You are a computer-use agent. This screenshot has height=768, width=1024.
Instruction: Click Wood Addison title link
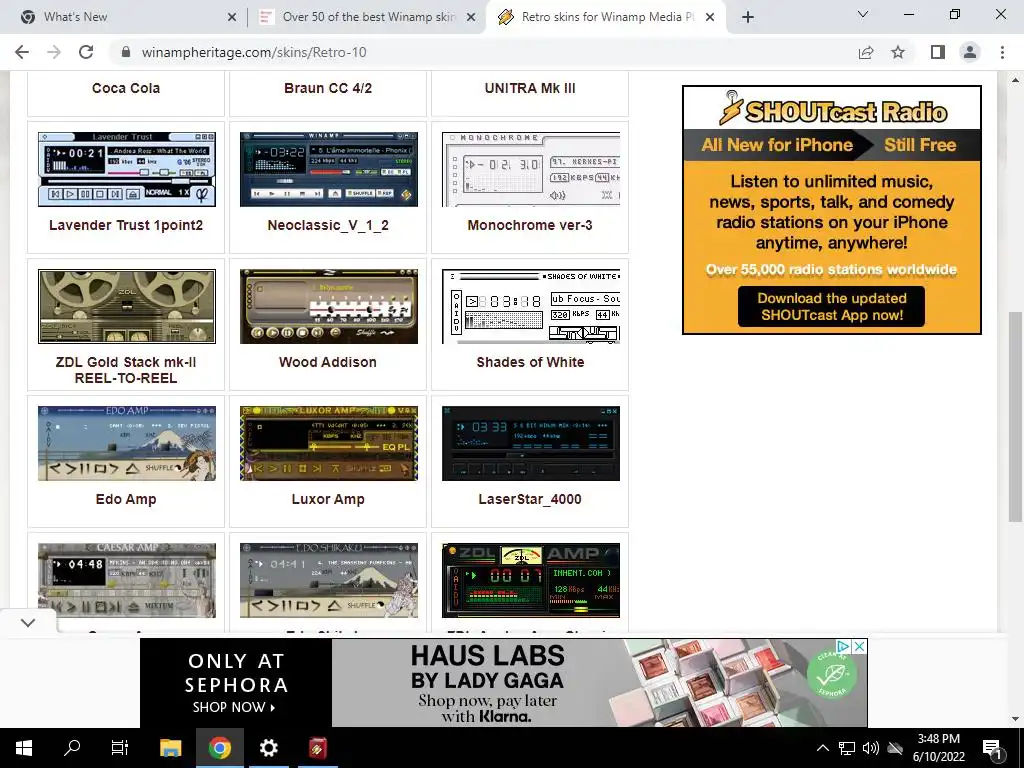[328, 362]
